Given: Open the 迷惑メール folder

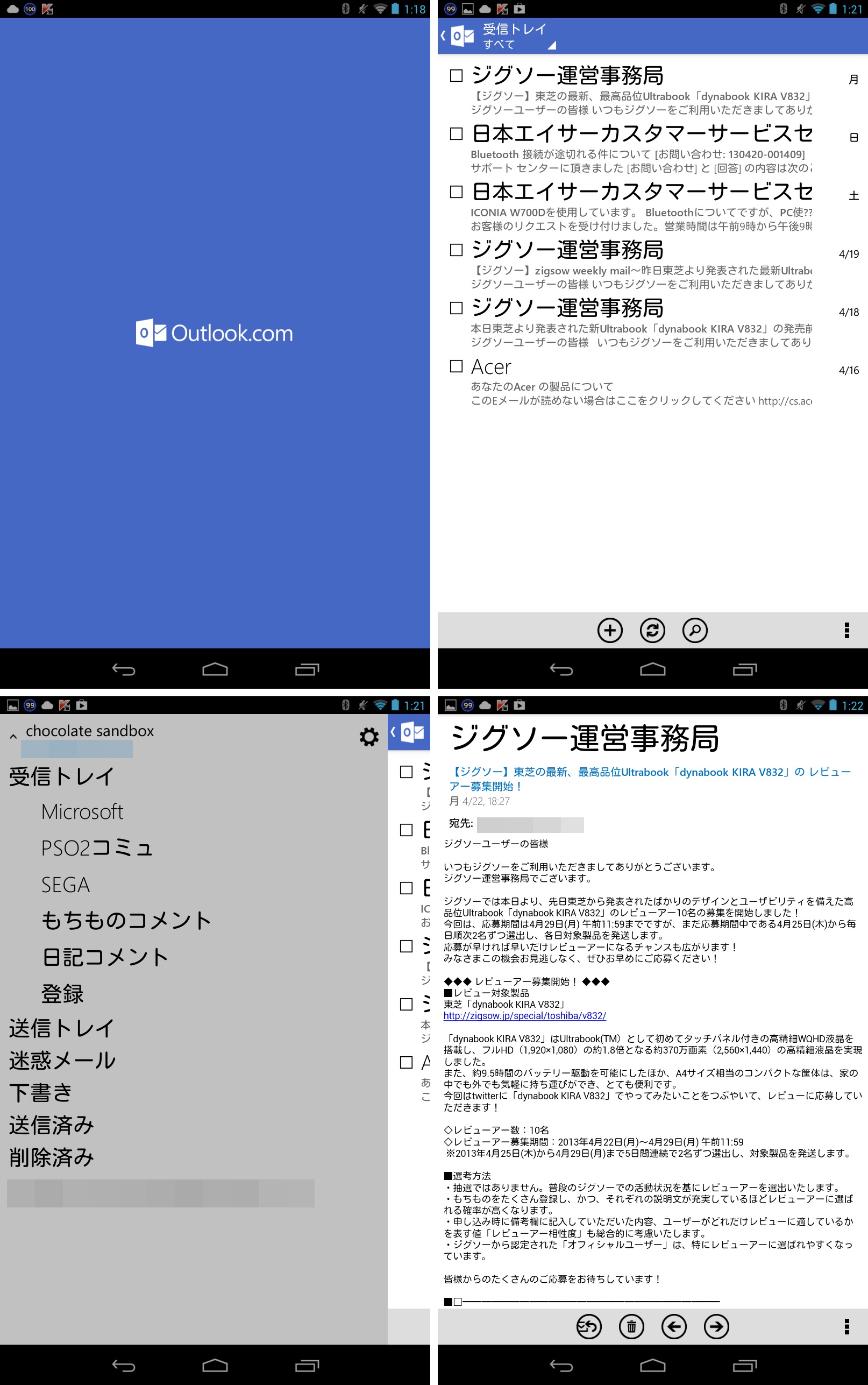Looking at the screenshot, I should pos(62,1061).
